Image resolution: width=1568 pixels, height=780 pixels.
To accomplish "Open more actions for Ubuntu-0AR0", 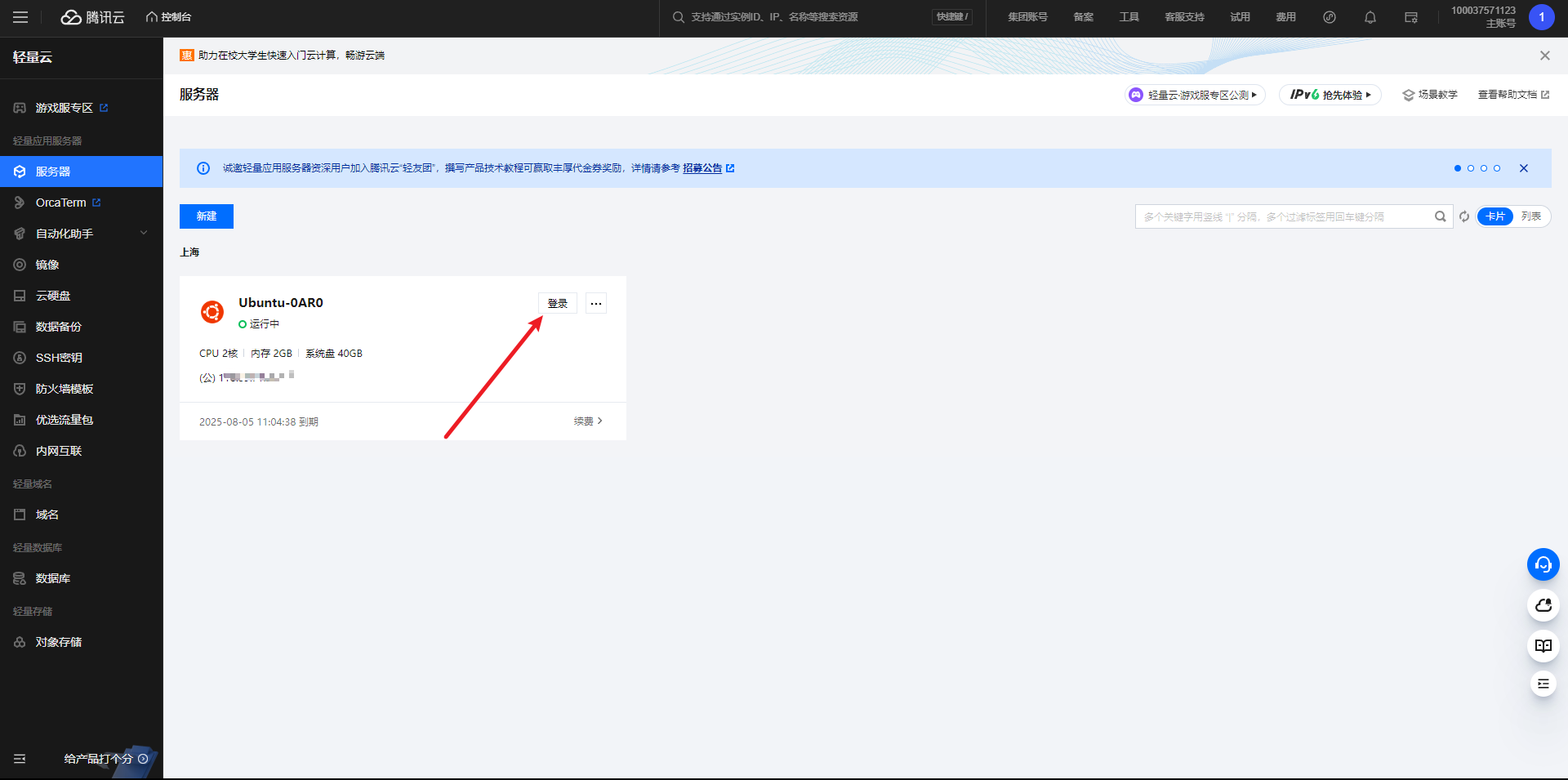I will (x=596, y=303).
